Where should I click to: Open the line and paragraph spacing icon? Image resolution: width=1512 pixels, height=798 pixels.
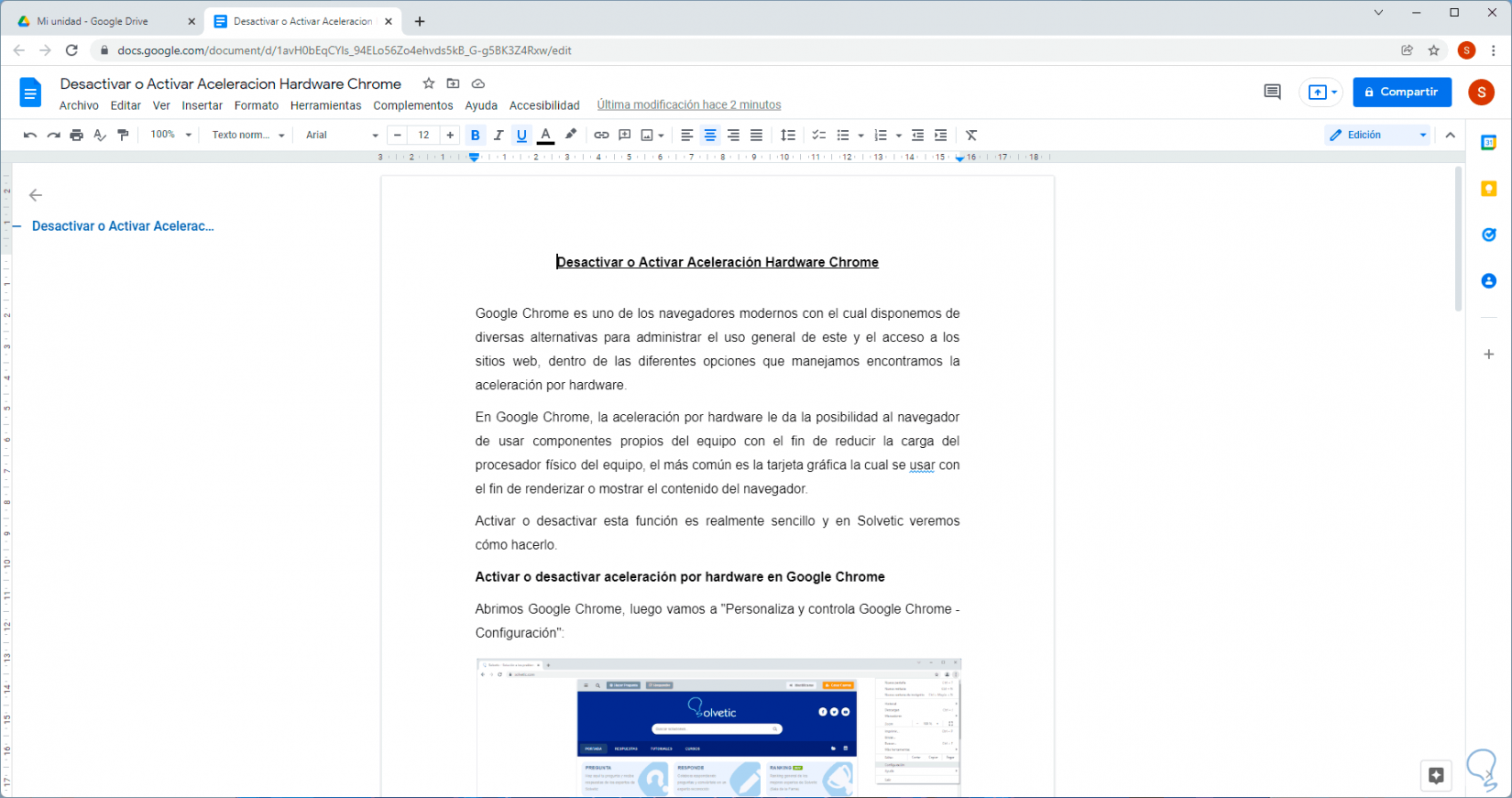pos(788,136)
